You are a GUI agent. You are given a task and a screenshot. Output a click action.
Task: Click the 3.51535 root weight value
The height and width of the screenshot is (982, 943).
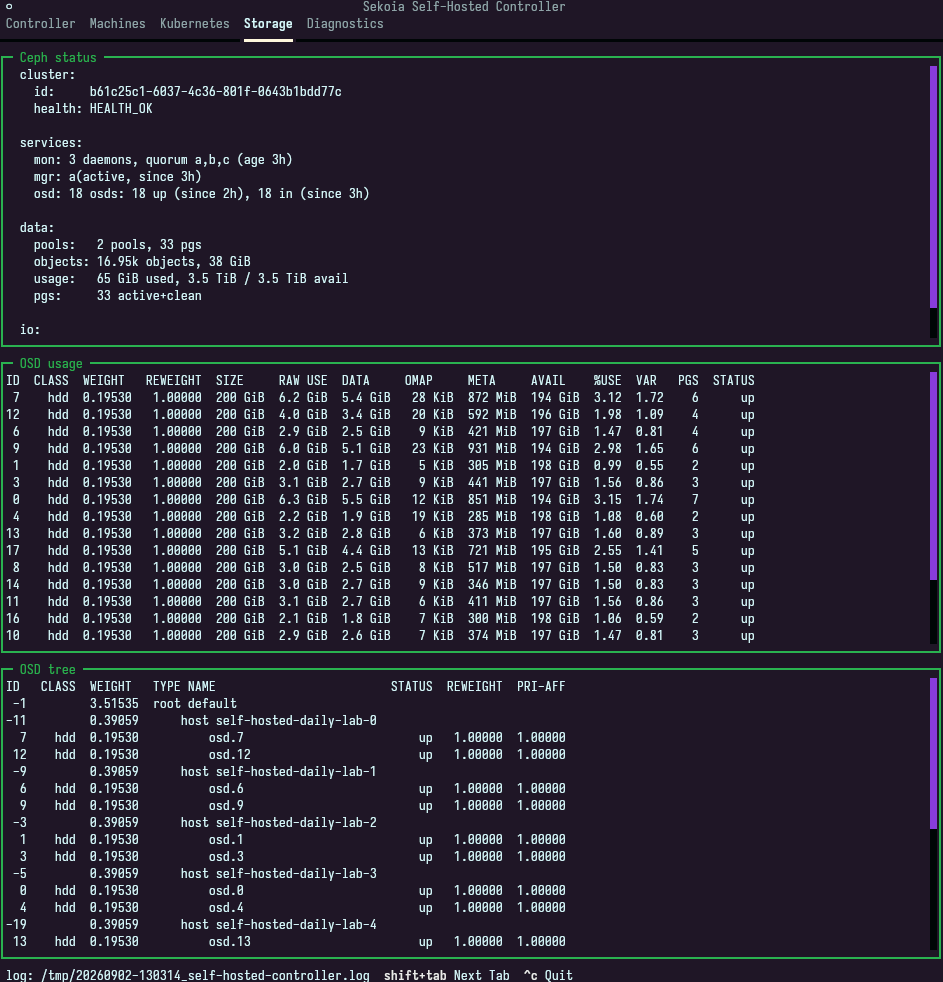pyautogui.click(x=114, y=703)
